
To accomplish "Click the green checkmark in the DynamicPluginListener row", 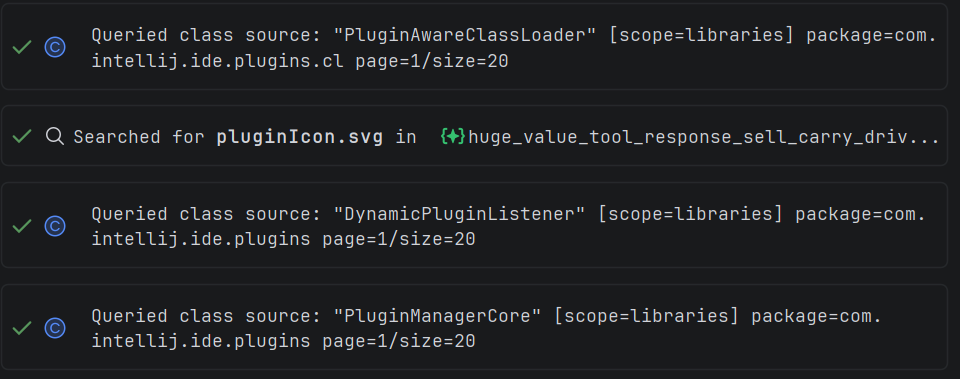I will 22,226.
